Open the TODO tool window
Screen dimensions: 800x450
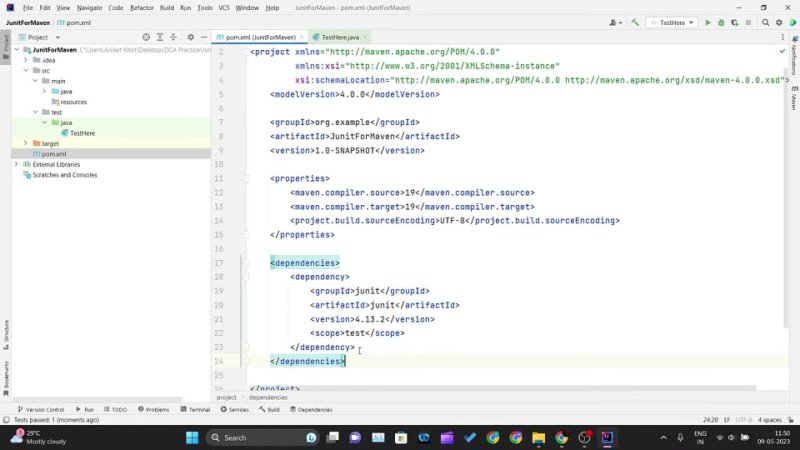115,410
